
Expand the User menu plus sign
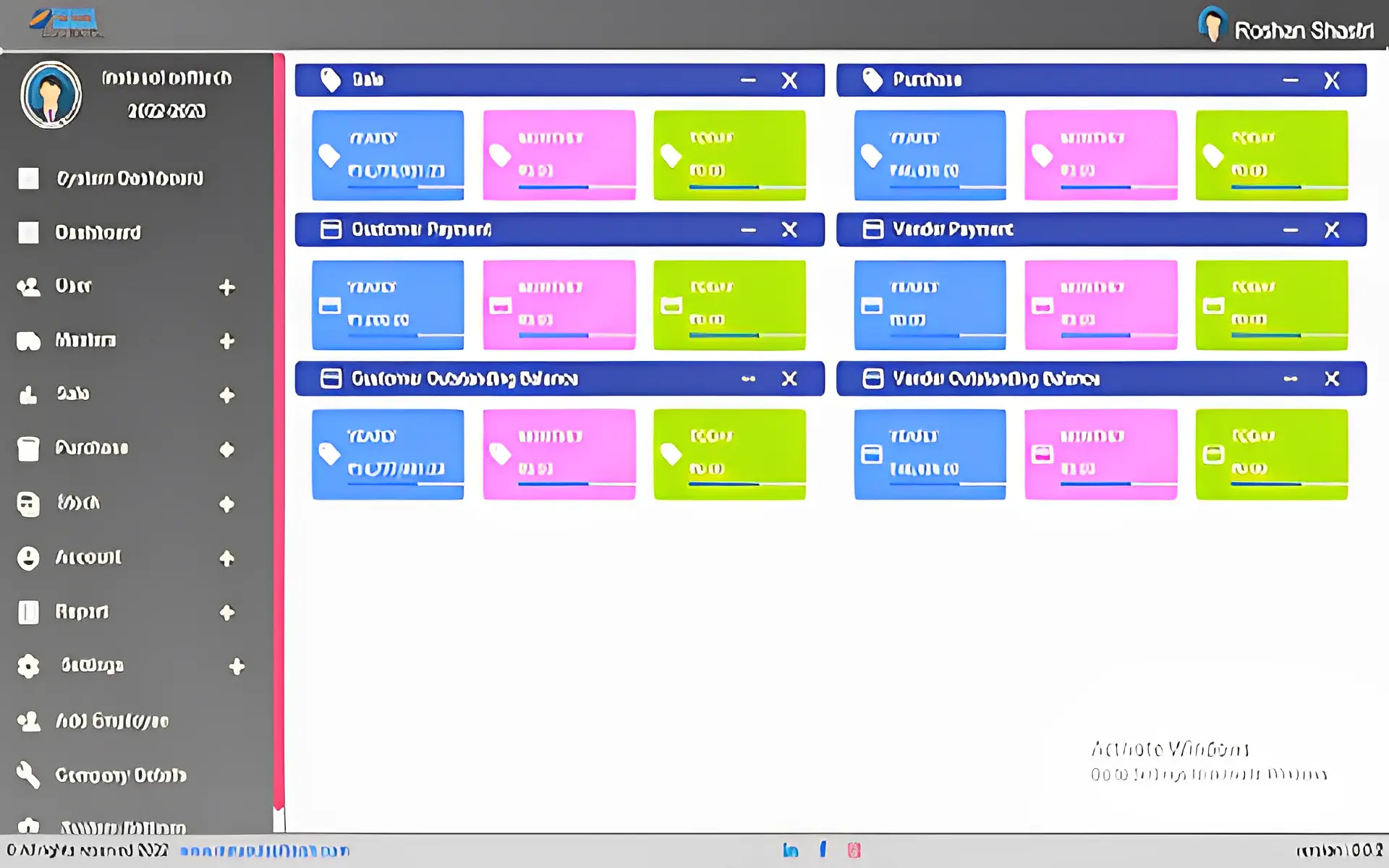point(227,287)
